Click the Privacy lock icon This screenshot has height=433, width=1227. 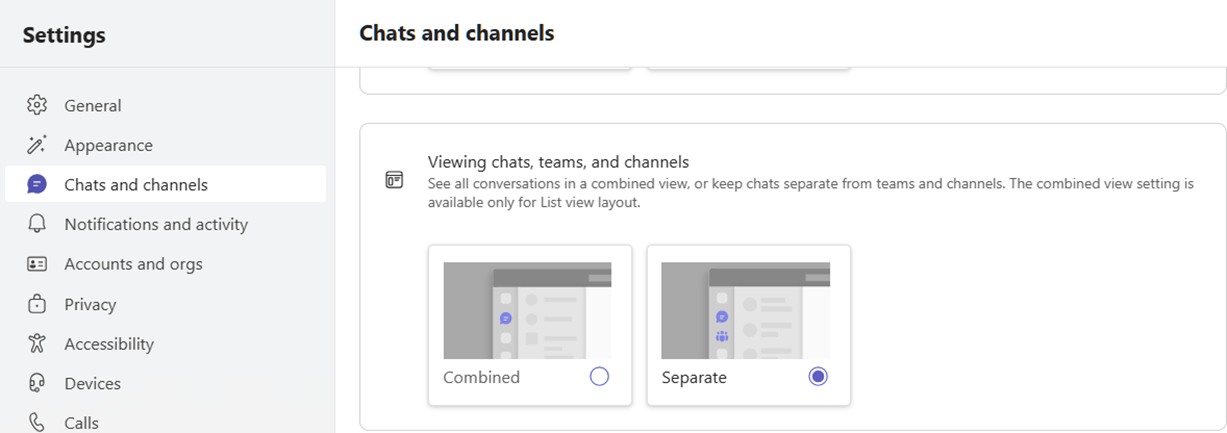37,304
